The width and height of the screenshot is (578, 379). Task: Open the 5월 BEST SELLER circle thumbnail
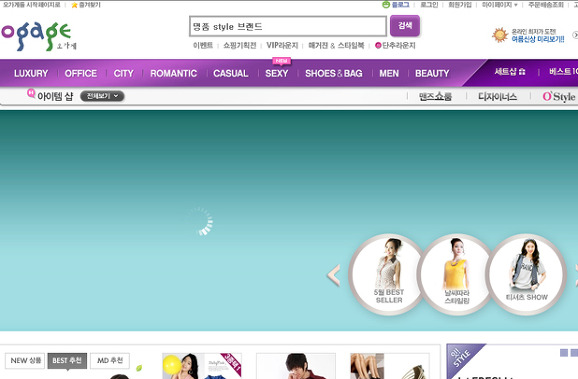click(x=388, y=274)
